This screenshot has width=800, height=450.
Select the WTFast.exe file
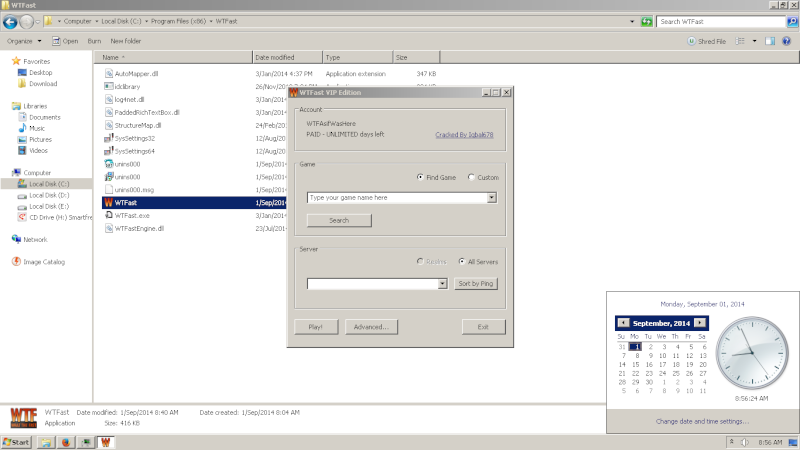coord(132,215)
